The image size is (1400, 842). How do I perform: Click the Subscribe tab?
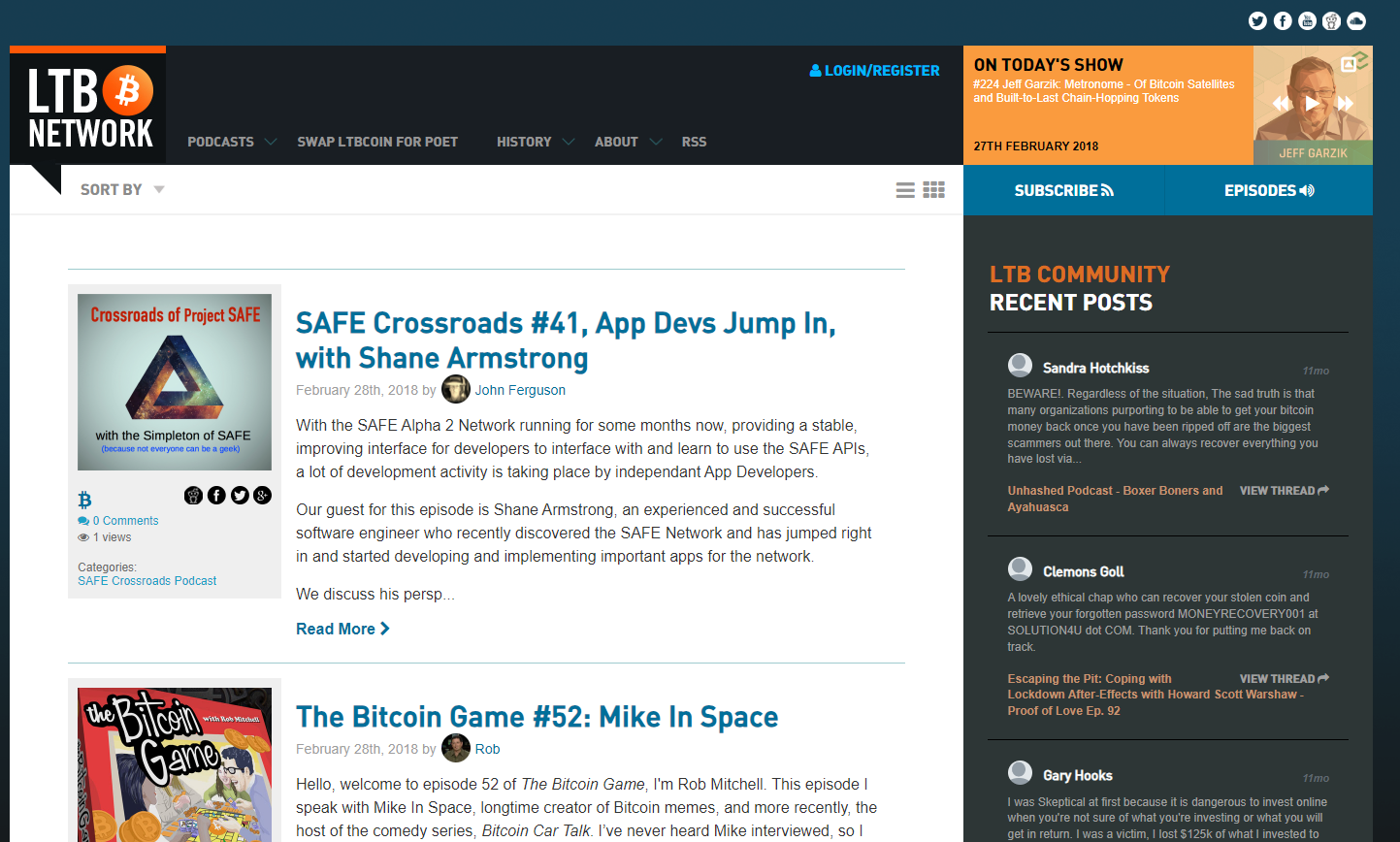click(x=1064, y=190)
